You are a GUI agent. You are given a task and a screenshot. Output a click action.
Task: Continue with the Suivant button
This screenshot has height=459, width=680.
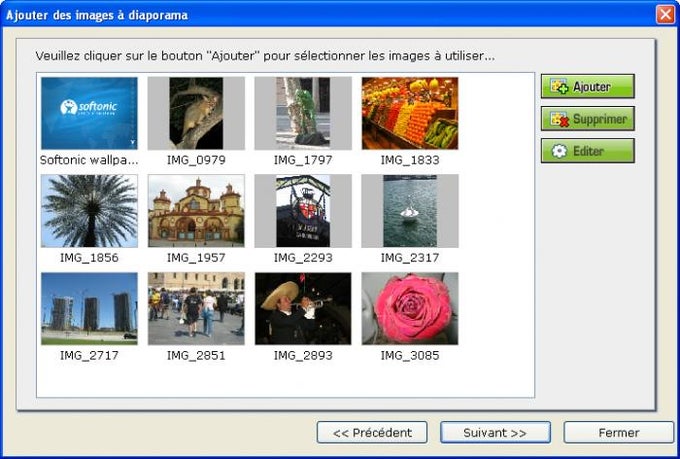click(x=495, y=432)
